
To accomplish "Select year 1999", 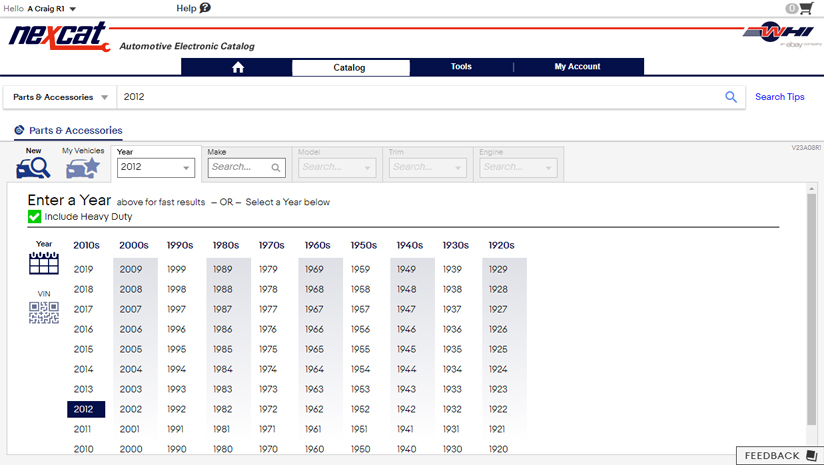I will pyautogui.click(x=176, y=269).
